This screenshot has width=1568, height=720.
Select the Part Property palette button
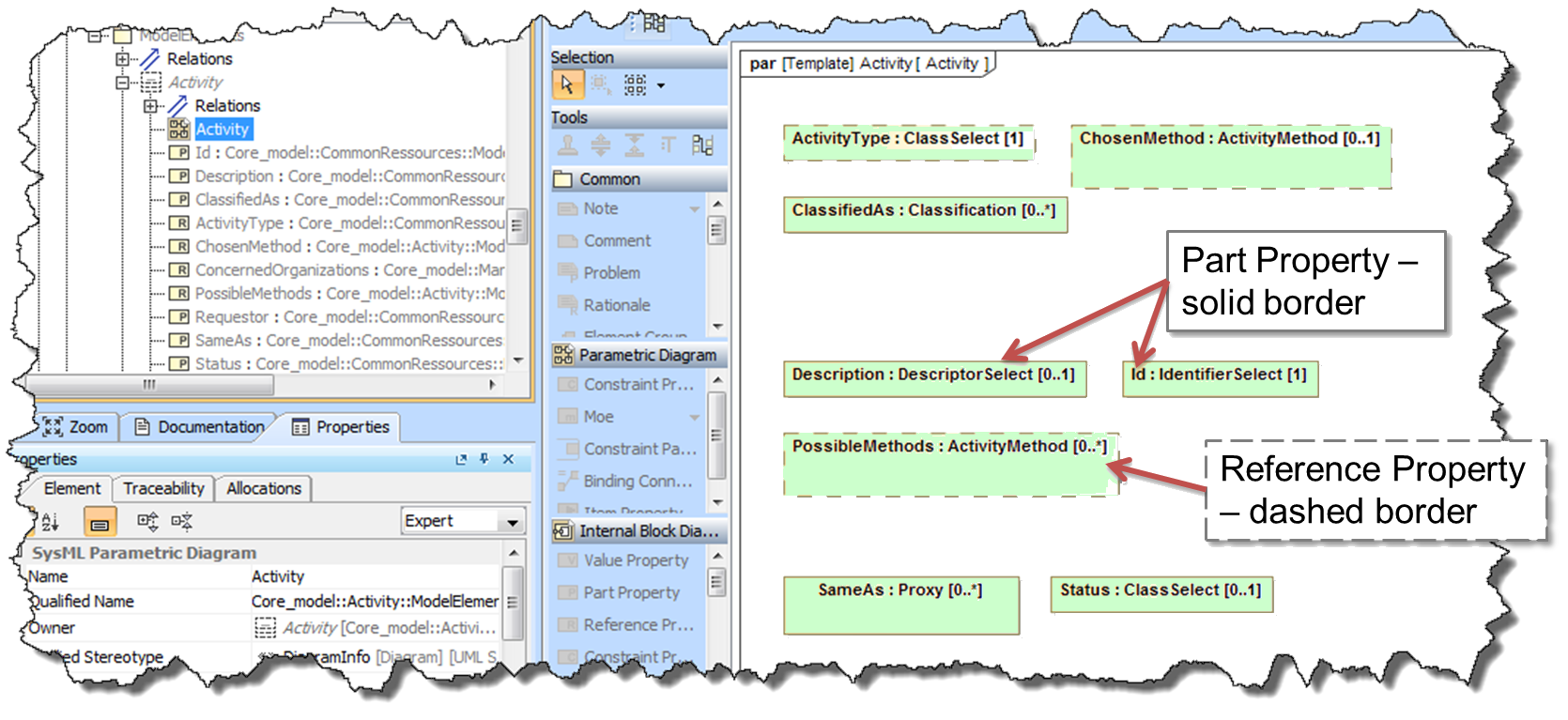(630, 592)
